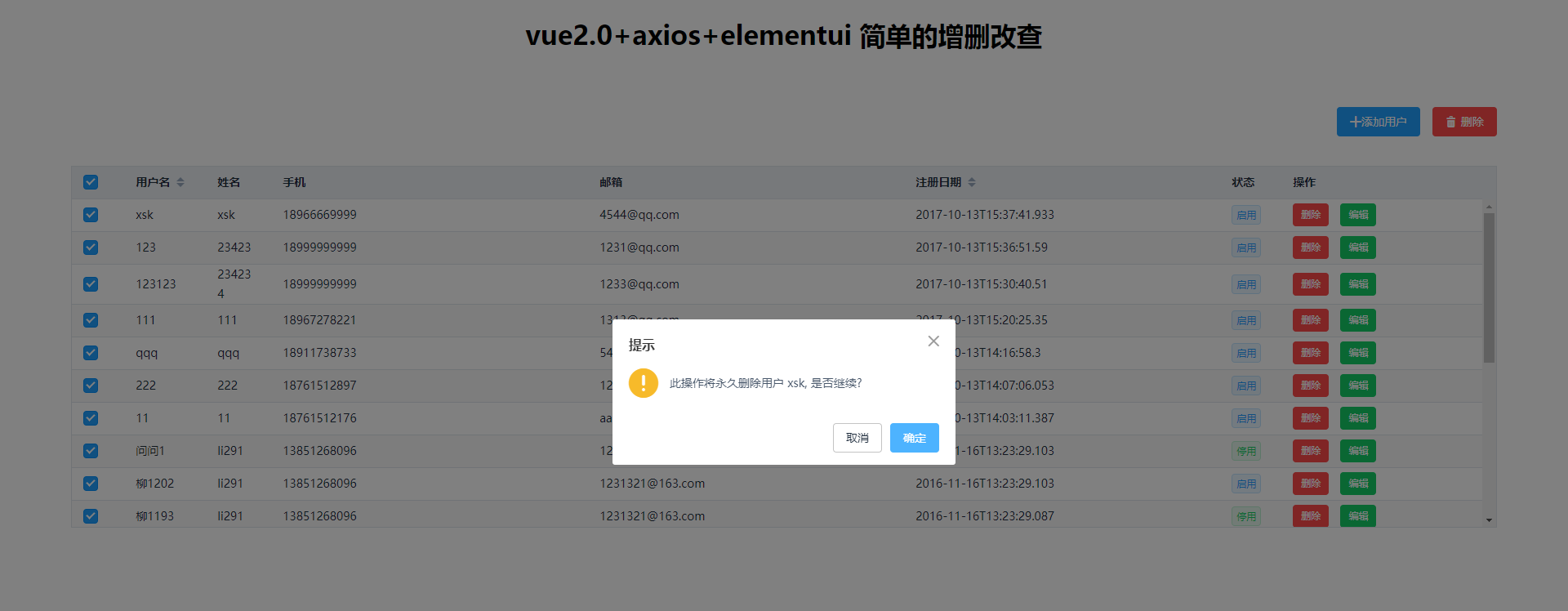Uncheck the checkbox for user 123123
Image resolution: width=1568 pixels, height=611 pixels.
pyautogui.click(x=91, y=284)
